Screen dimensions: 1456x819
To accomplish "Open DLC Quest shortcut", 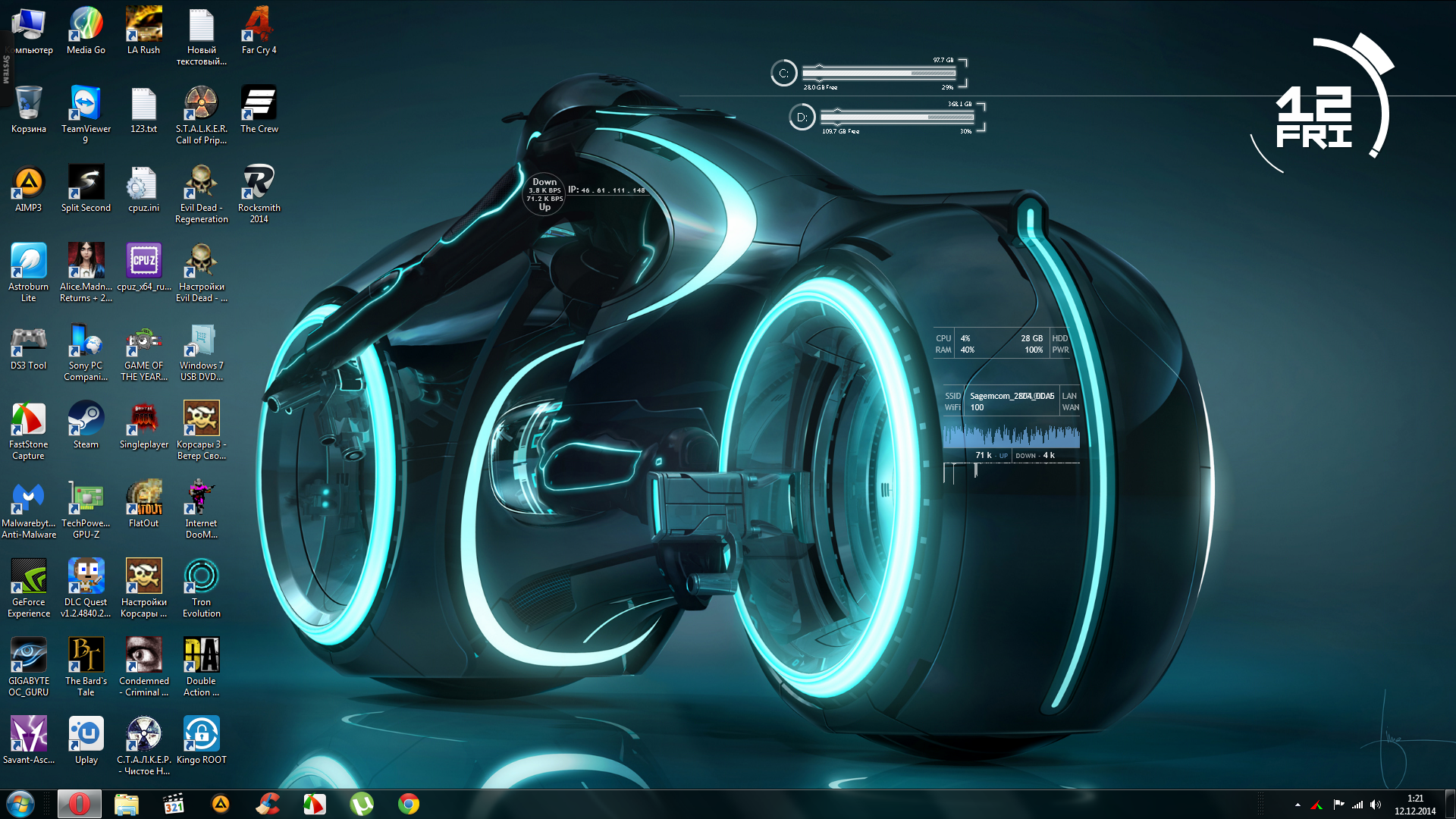I will tap(86, 589).
